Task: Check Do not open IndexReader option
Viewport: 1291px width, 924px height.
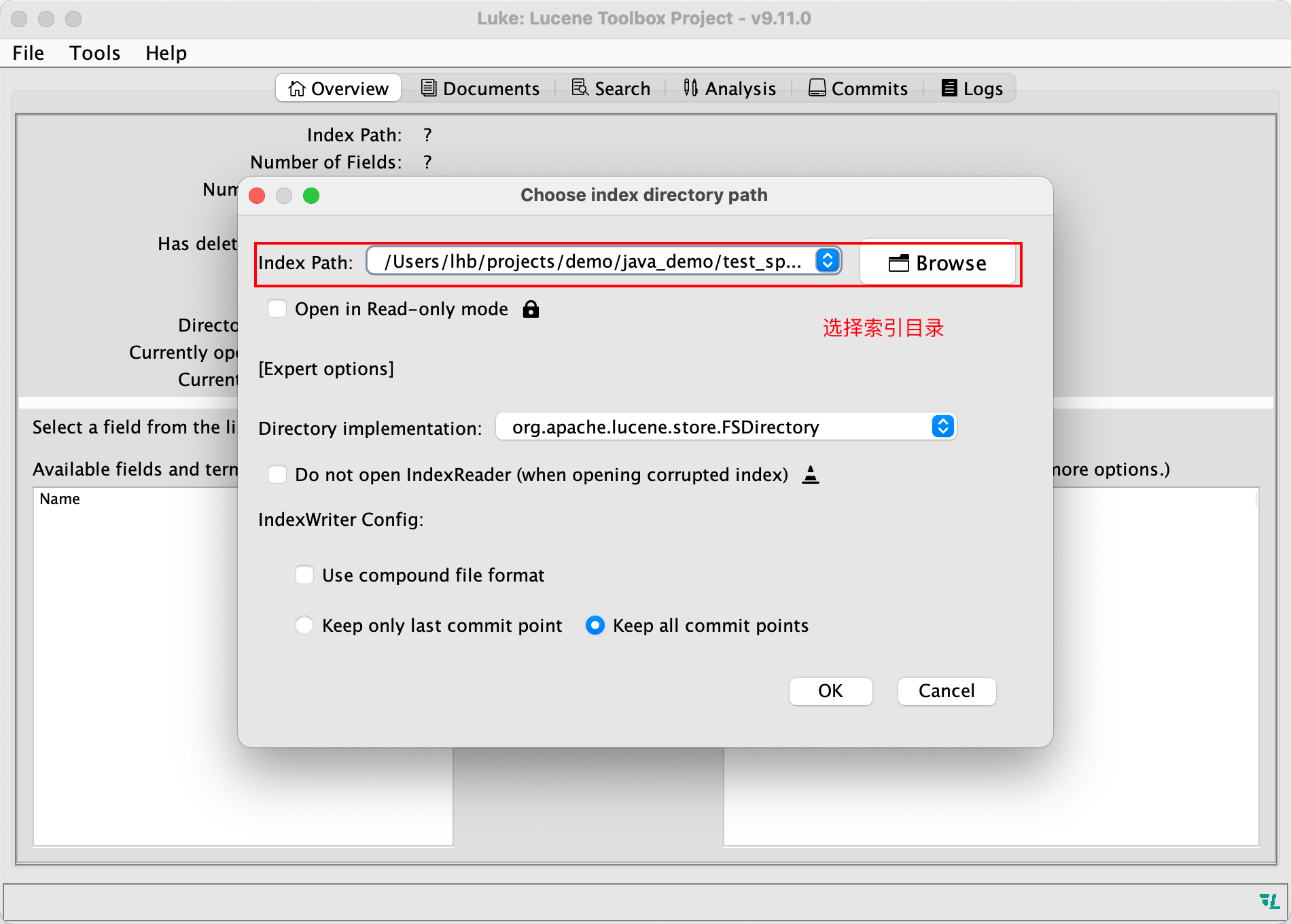Action: coord(277,474)
